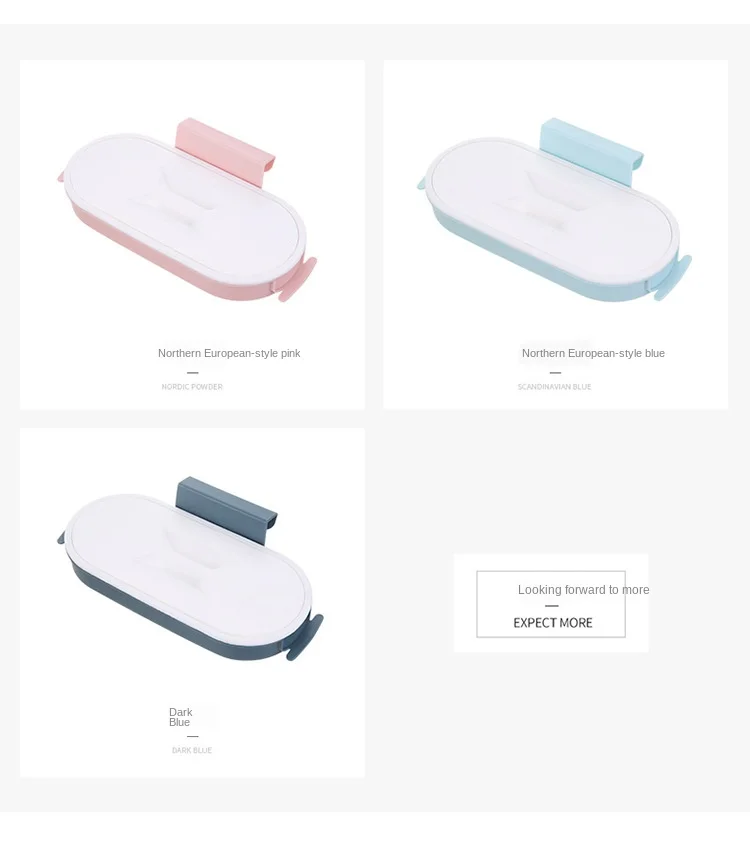Screen dimensions: 750x858
Task: Click the pink trash bag holder image
Action: (x=187, y=210)
